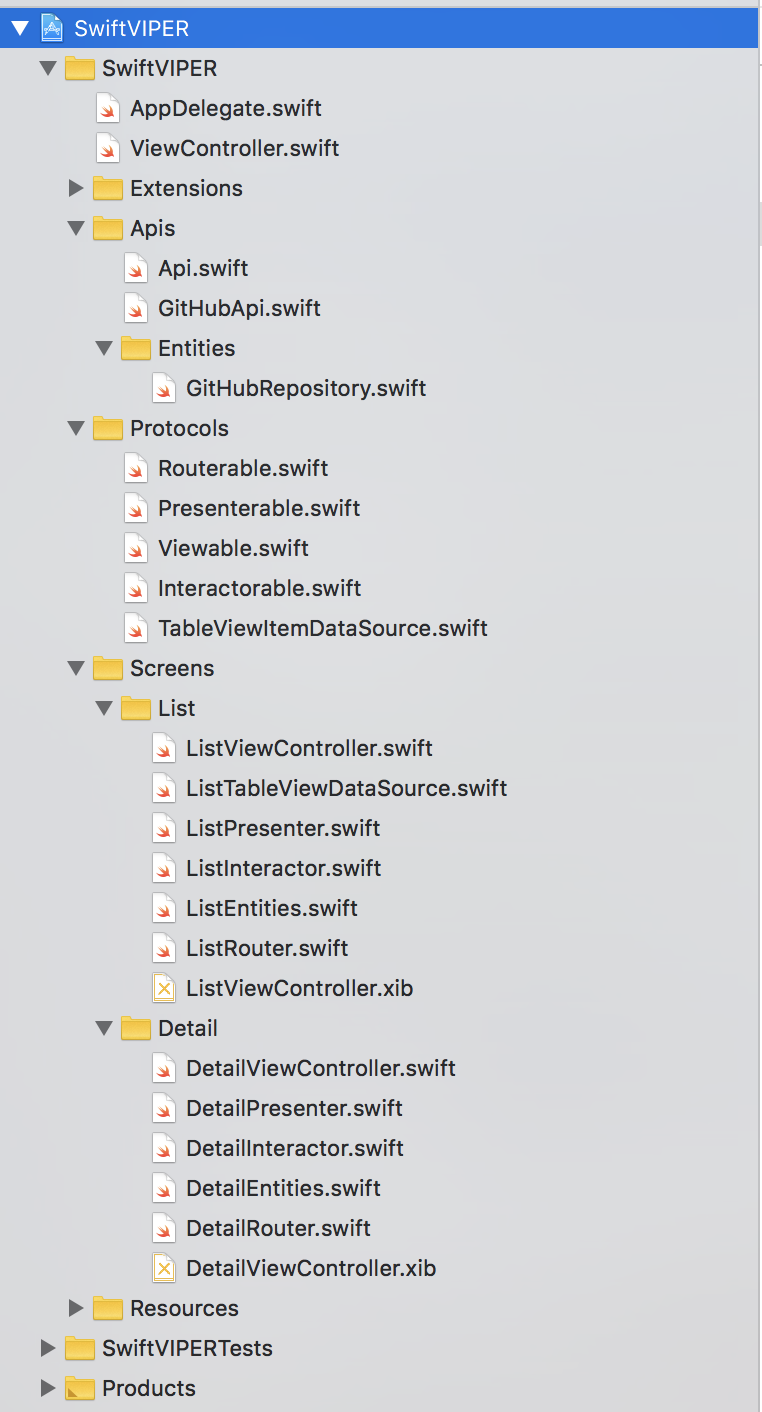Click the List folder icon

pyautogui.click(x=135, y=708)
